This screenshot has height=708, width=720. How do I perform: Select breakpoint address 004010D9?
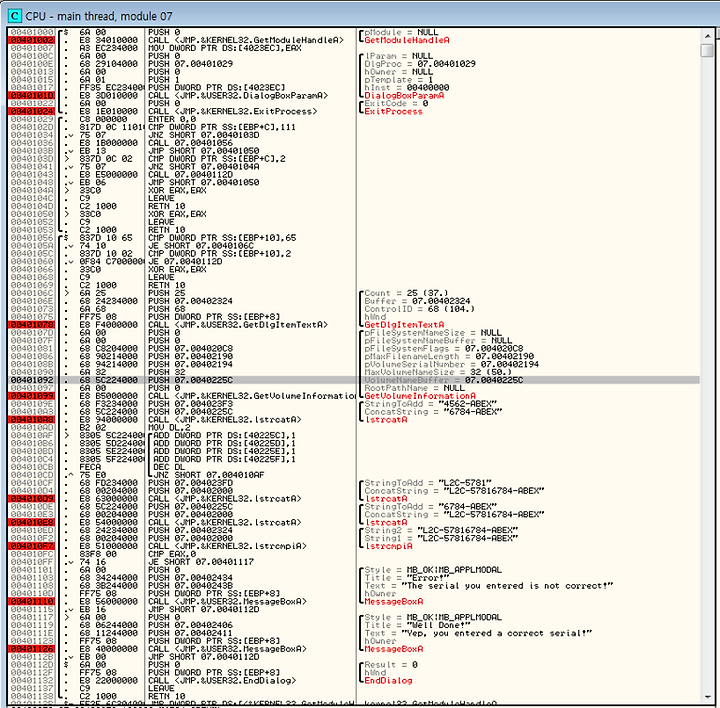pos(32,499)
